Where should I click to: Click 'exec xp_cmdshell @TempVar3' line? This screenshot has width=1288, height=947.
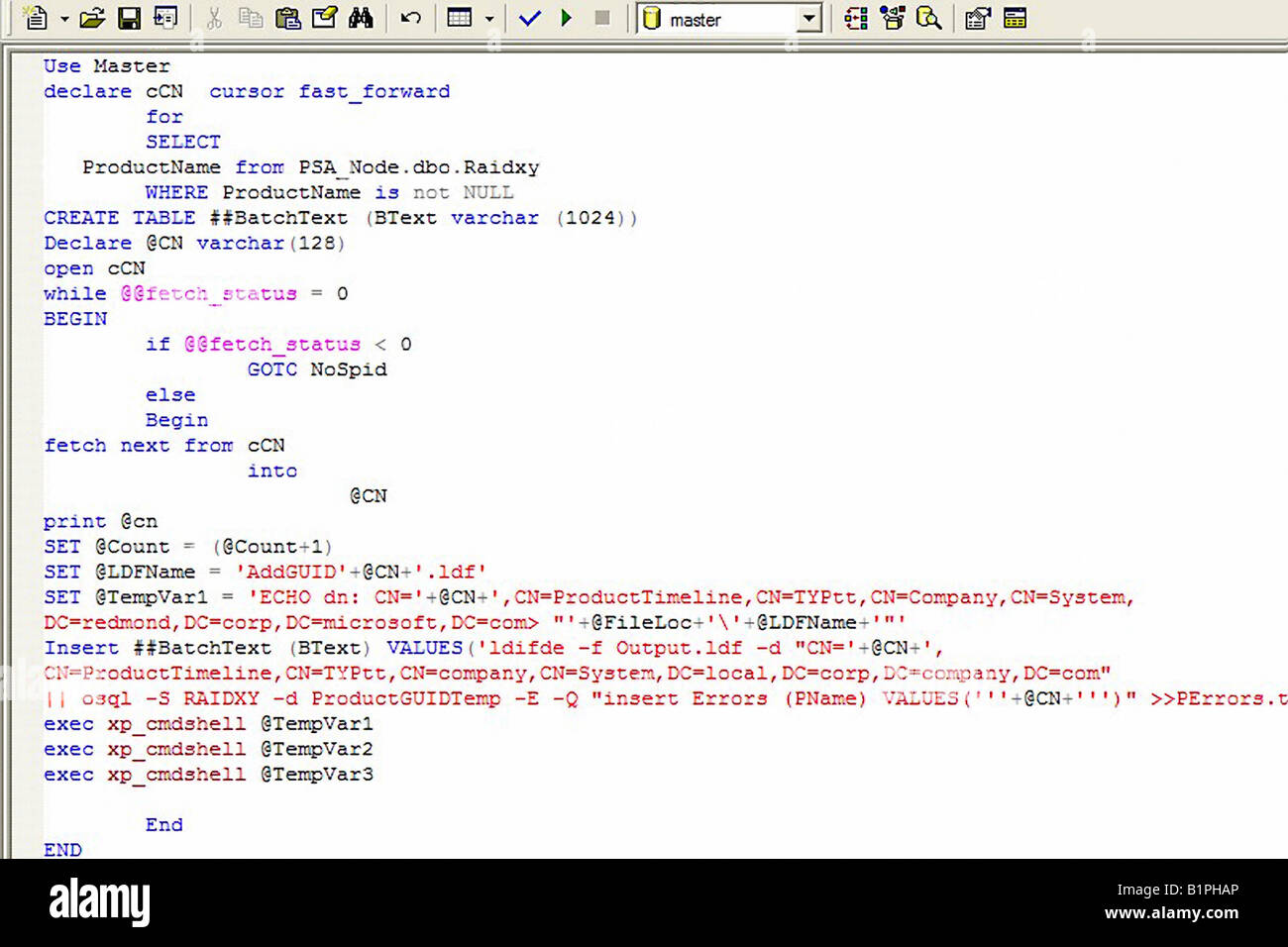point(208,775)
